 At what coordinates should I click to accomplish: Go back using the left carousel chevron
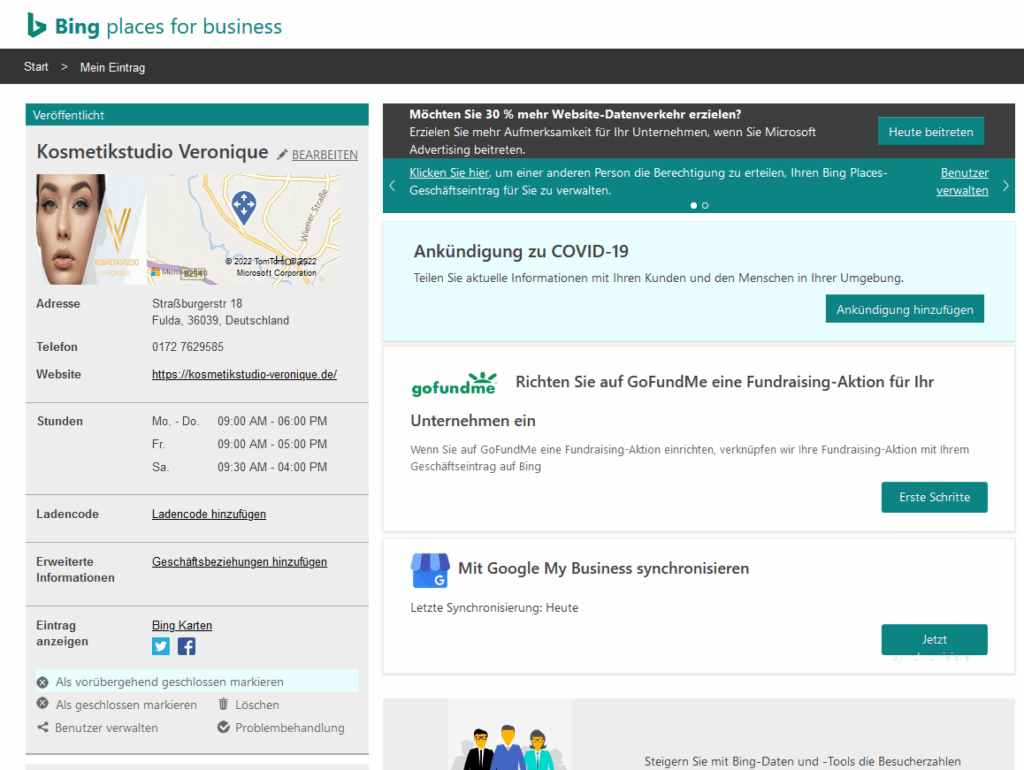tap(391, 186)
